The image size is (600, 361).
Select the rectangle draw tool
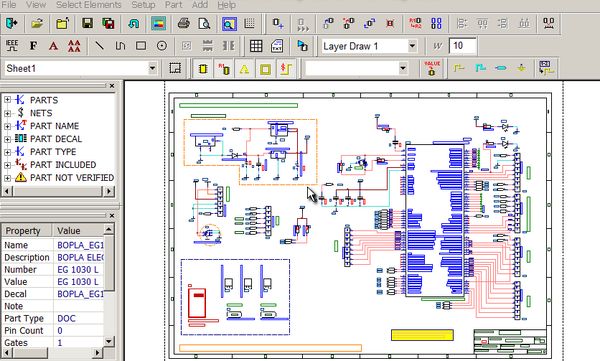point(141,46)
